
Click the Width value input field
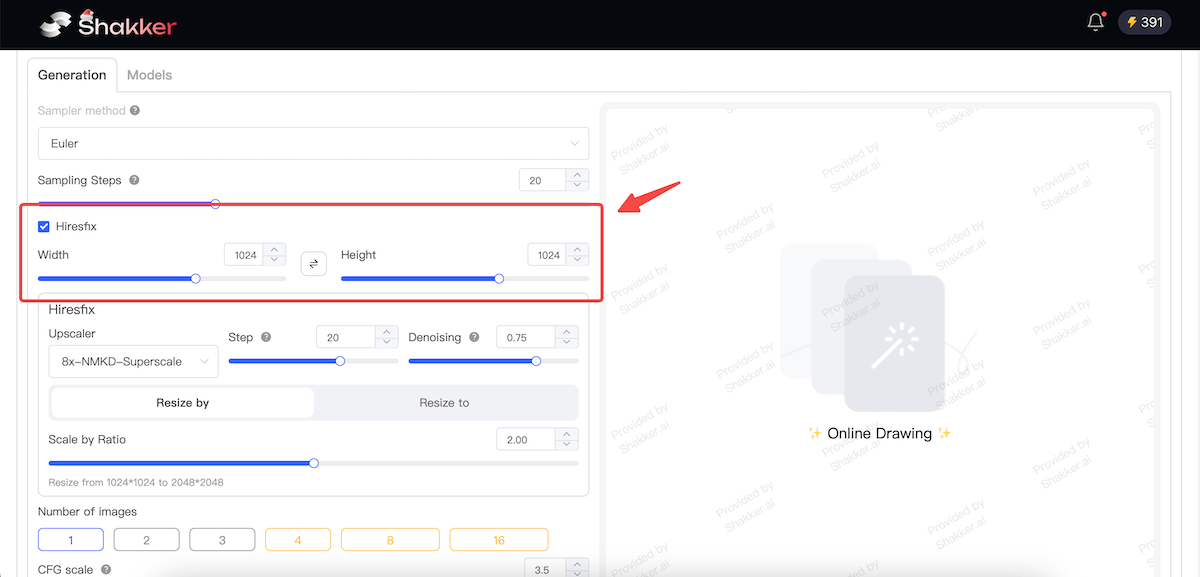[x=246, y=255]
